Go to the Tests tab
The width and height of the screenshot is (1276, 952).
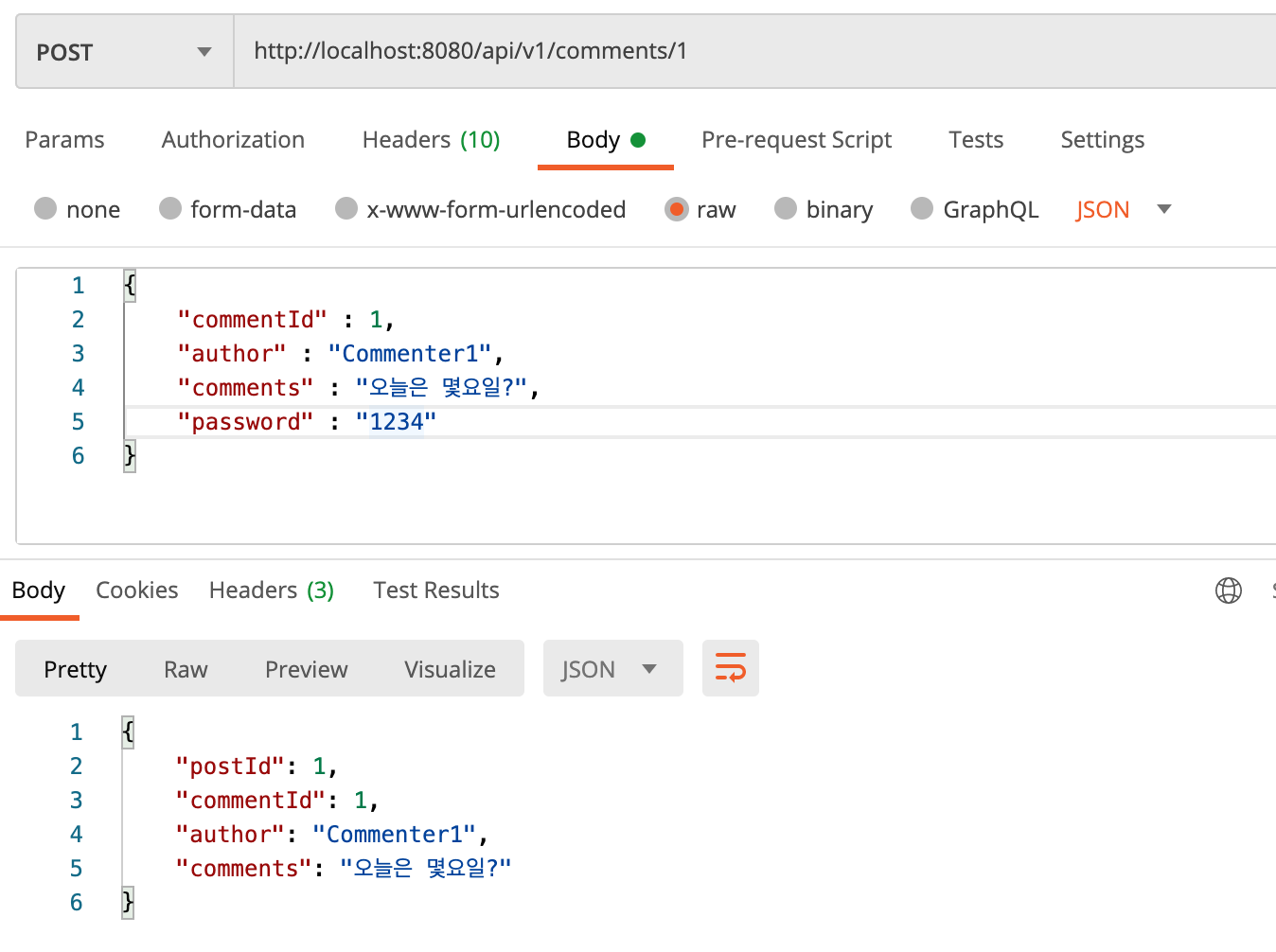click(x=976, y=140)
